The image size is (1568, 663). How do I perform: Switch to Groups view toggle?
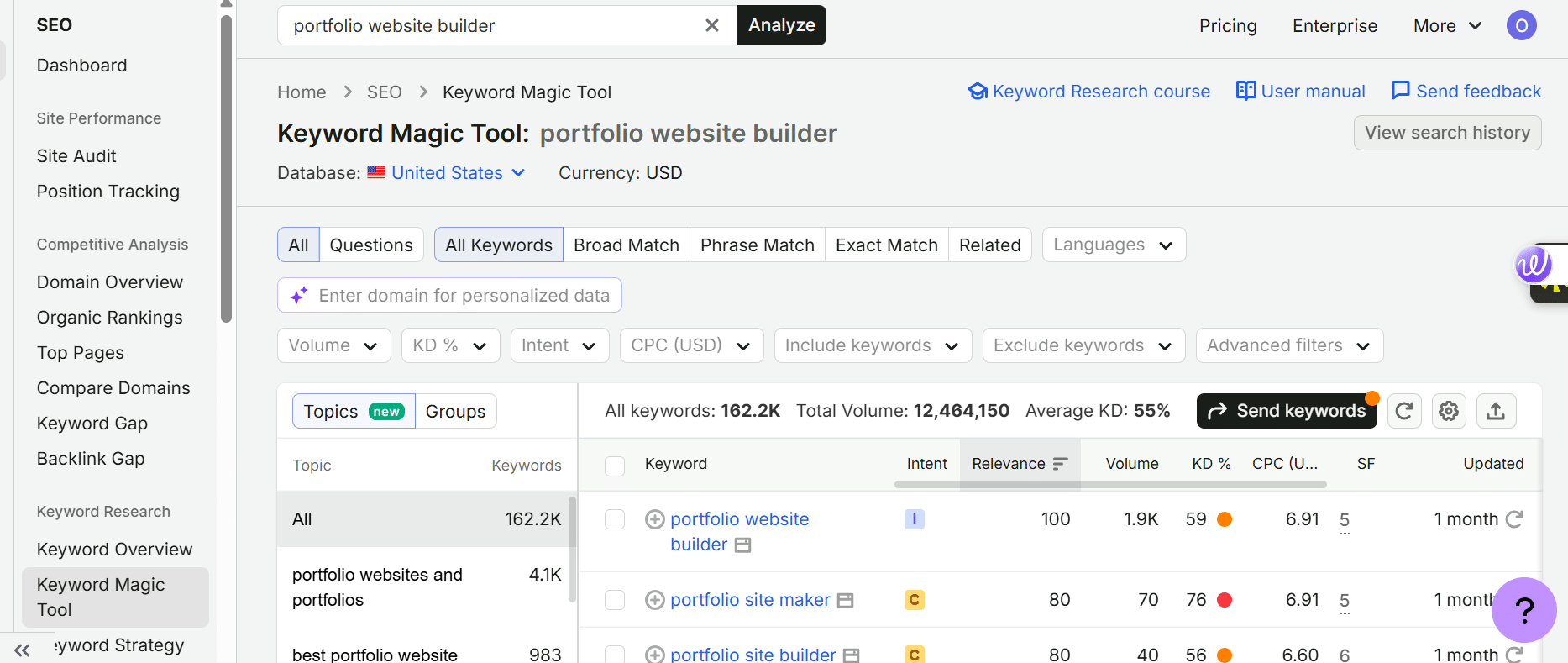pyautogui.click(x=455, y=411)
